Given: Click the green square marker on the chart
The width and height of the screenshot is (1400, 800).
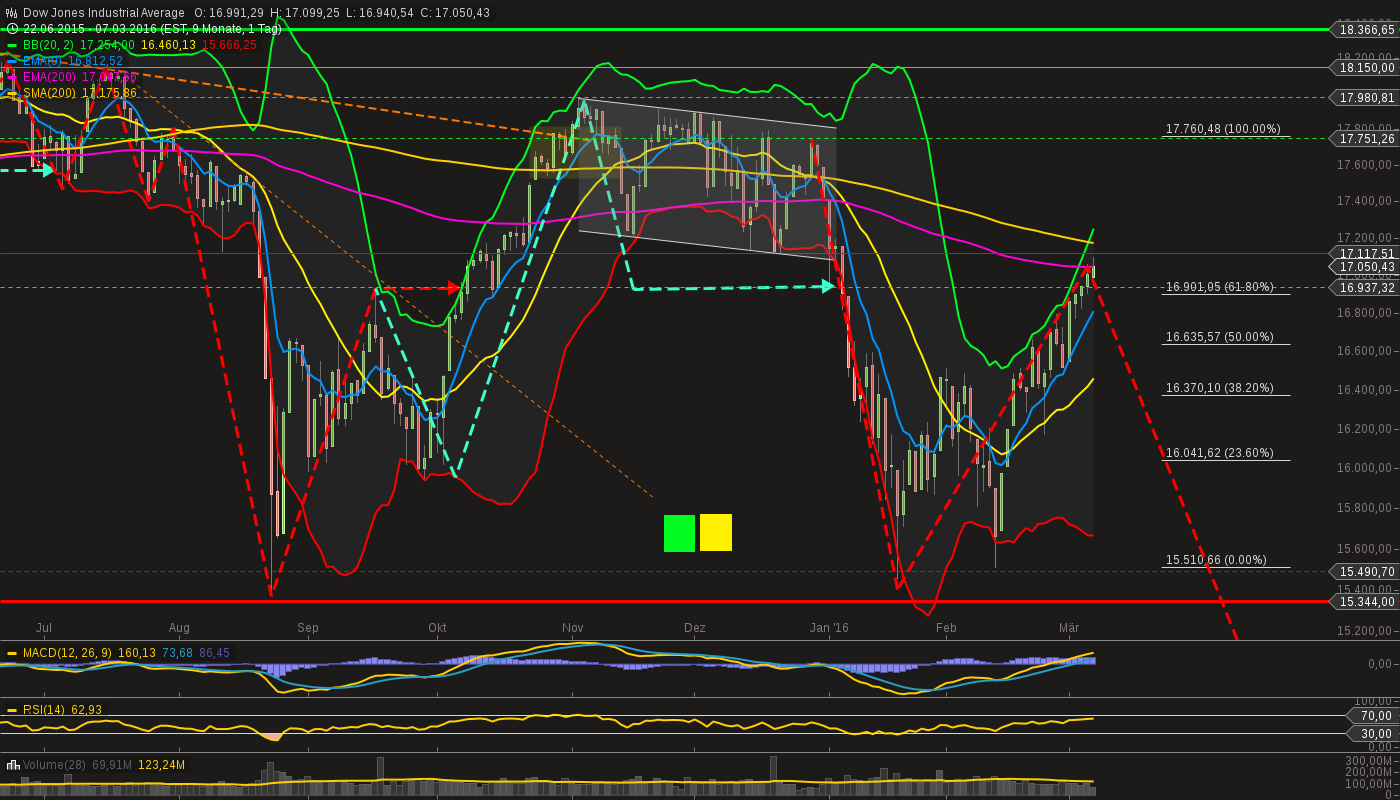Looking at the screenshot, I should (679, 533).
